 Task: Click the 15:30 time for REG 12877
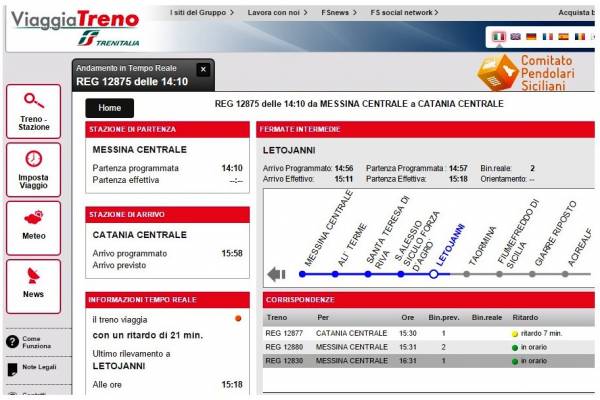point(408,333)
